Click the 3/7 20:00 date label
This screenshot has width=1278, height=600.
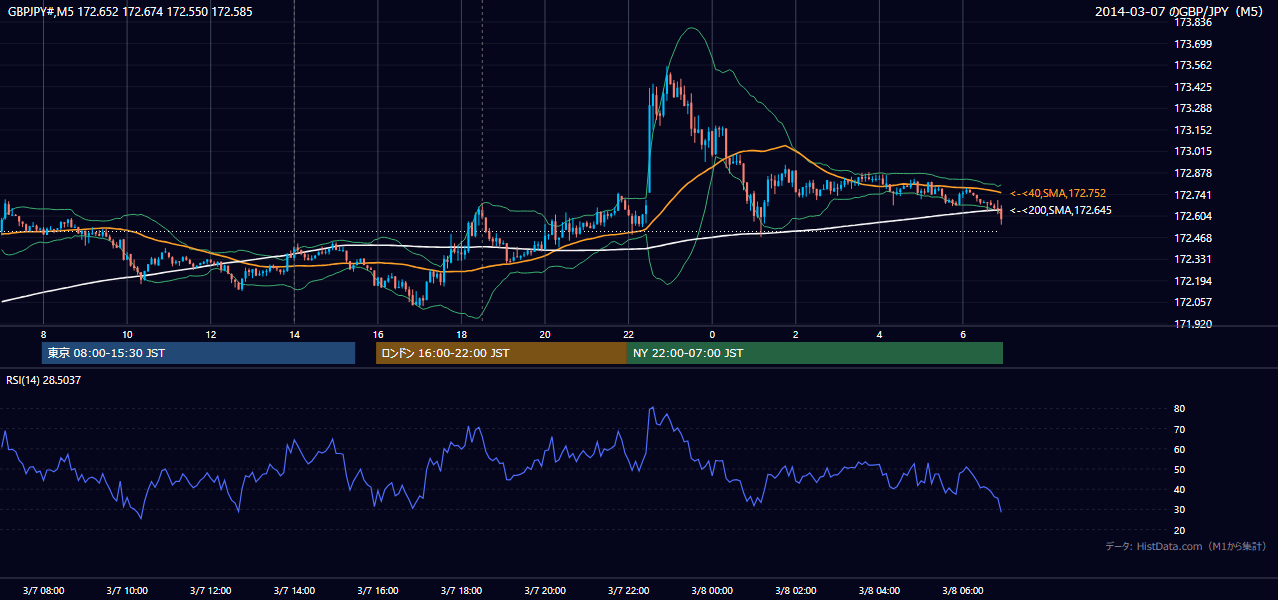pyautogui.click(x=545, y=591)
